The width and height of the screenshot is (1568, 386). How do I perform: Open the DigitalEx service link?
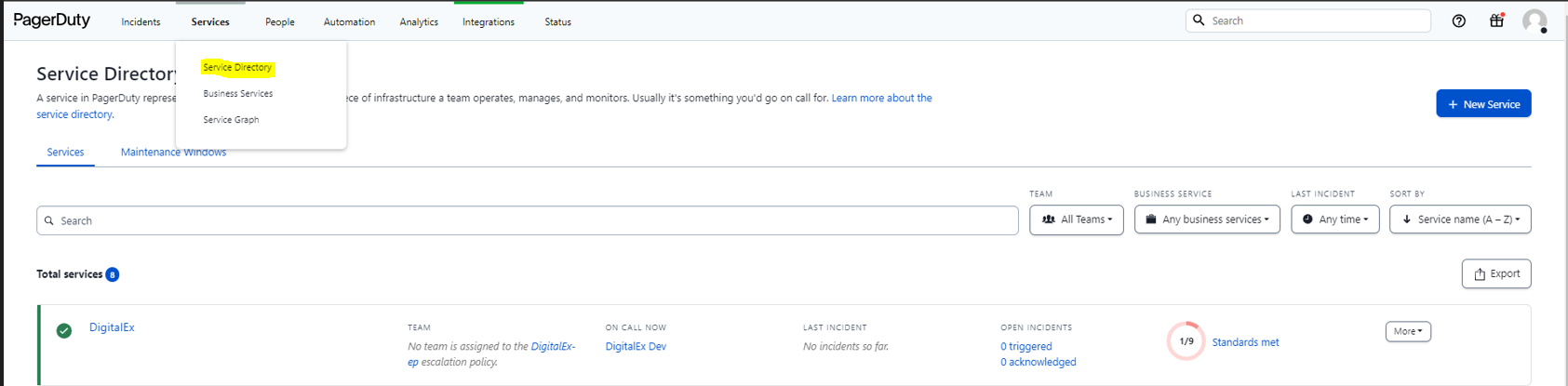[112, 327]
